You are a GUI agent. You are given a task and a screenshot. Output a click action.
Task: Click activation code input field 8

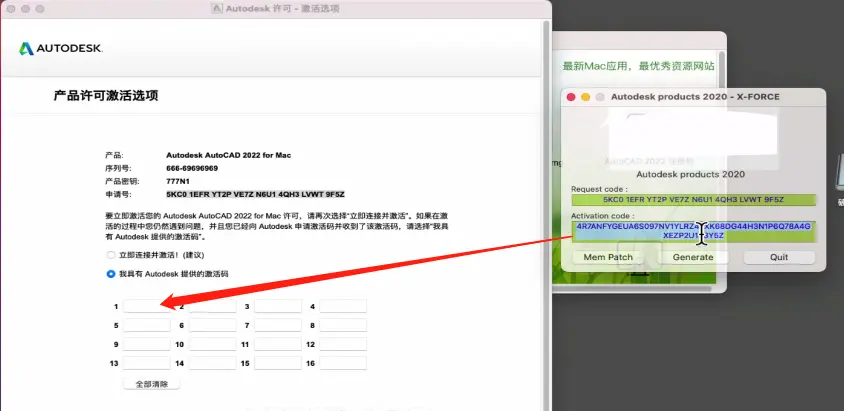(343, 325)
